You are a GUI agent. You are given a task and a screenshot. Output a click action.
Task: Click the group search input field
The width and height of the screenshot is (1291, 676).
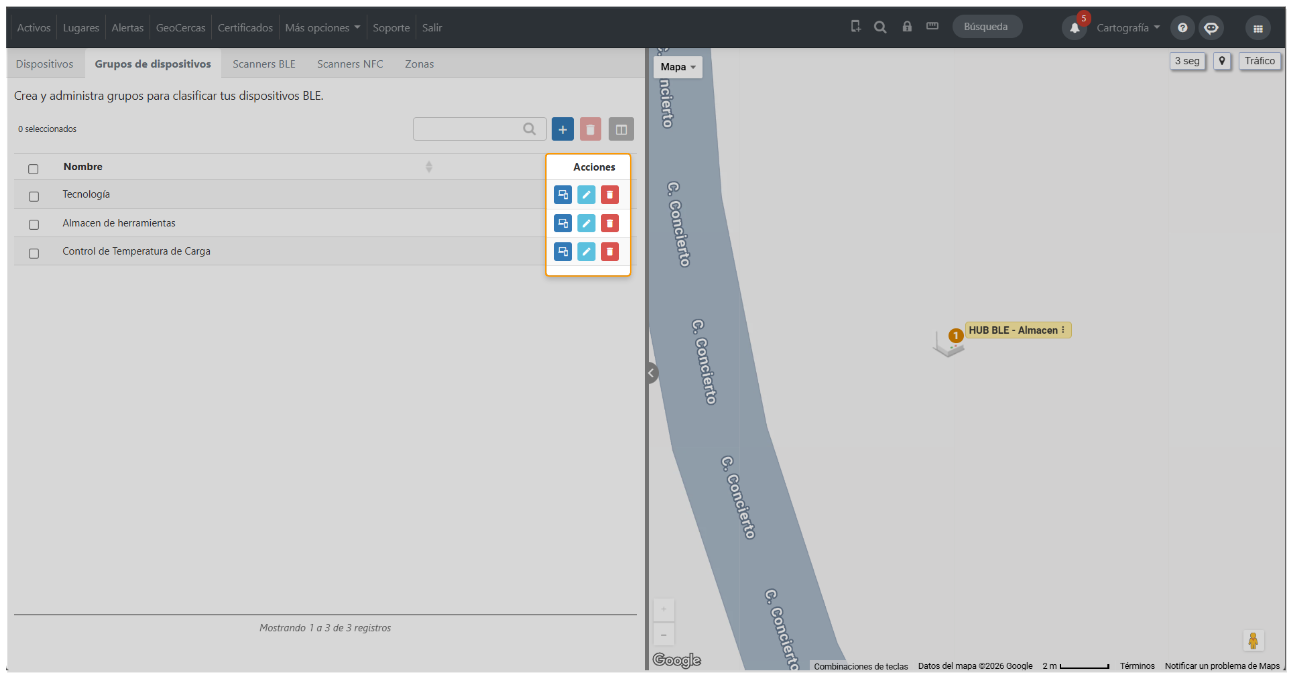point(480,129)
